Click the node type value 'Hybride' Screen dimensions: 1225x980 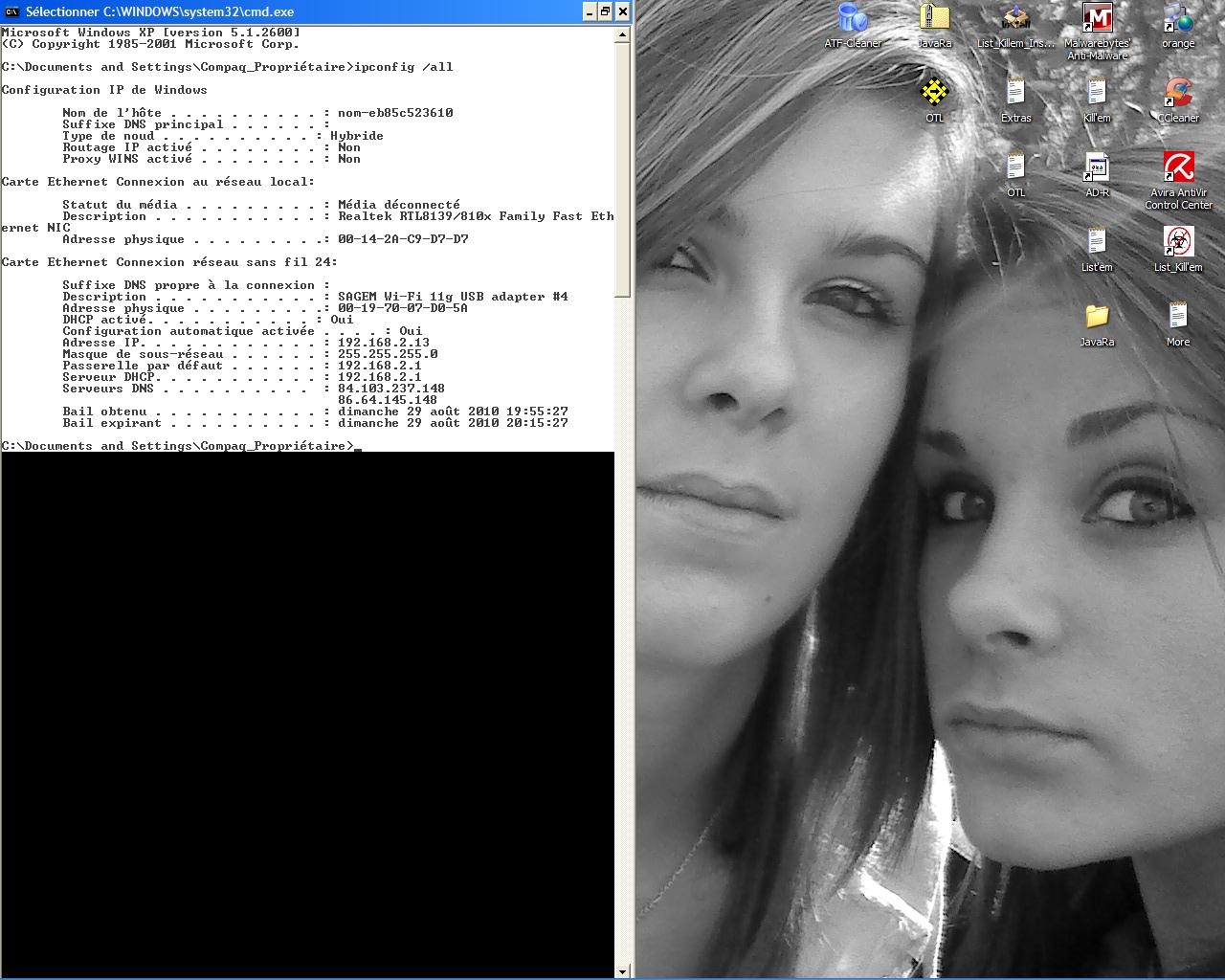point(357,136)
